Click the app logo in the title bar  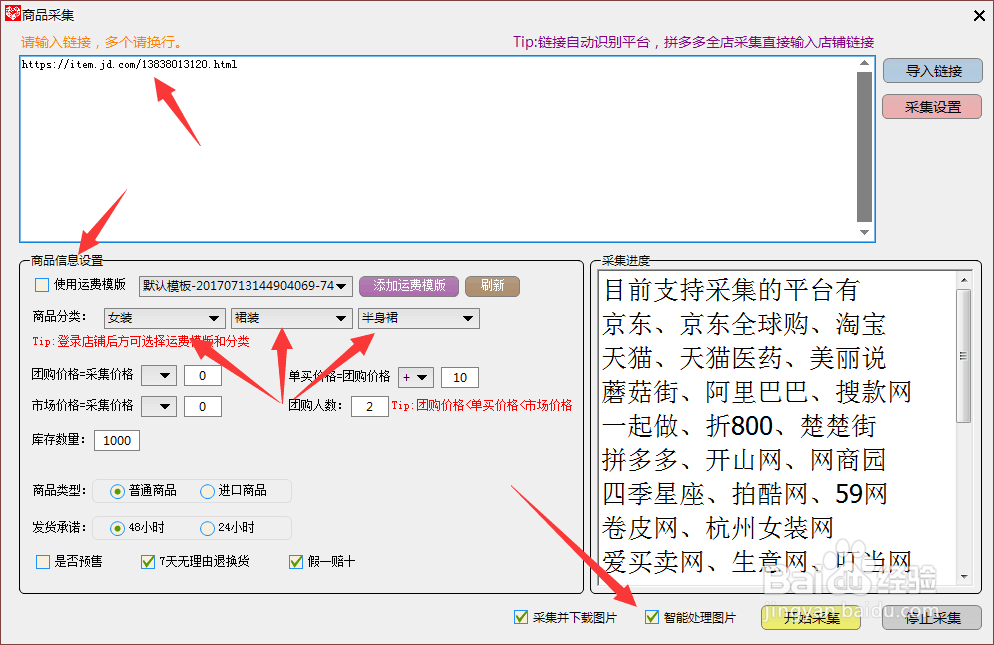coord(11,14)
